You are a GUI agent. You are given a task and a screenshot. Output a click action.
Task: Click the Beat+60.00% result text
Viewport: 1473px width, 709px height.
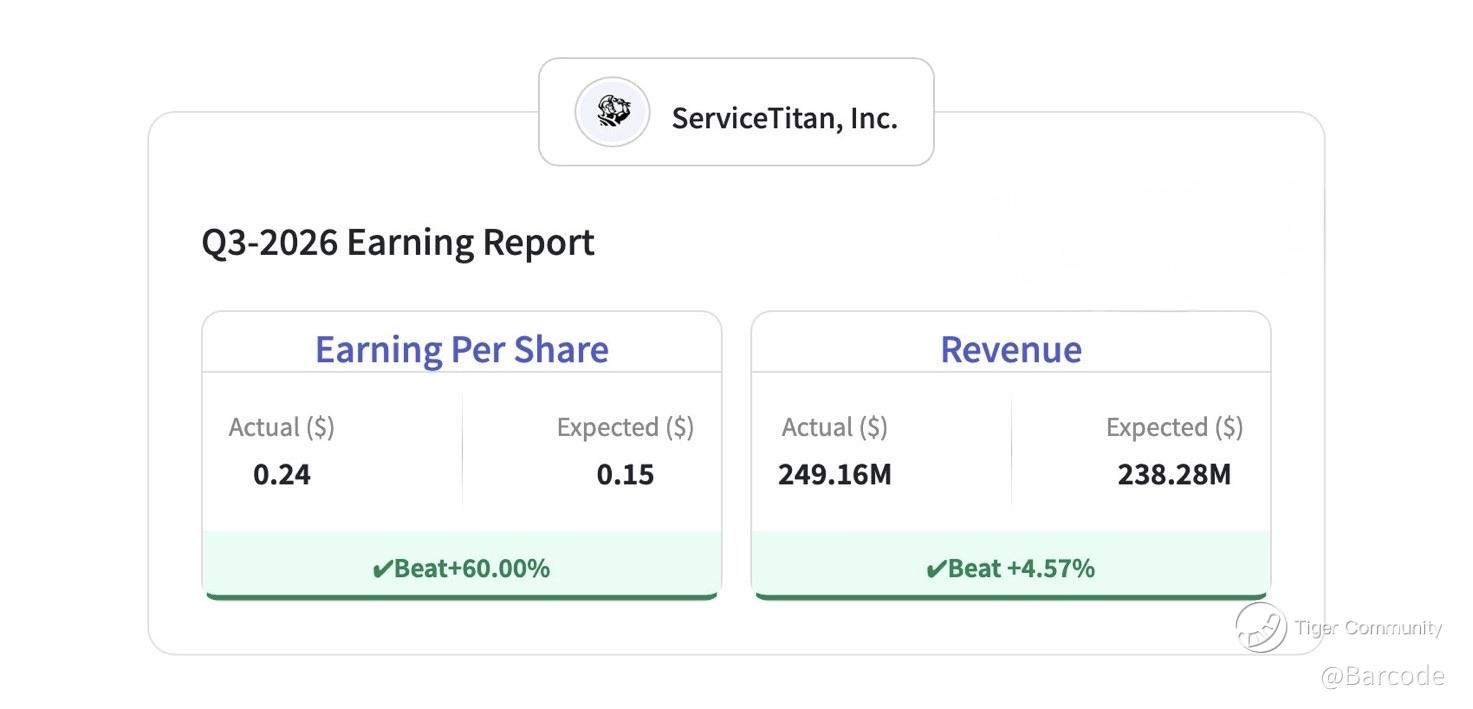click(472, 569)
